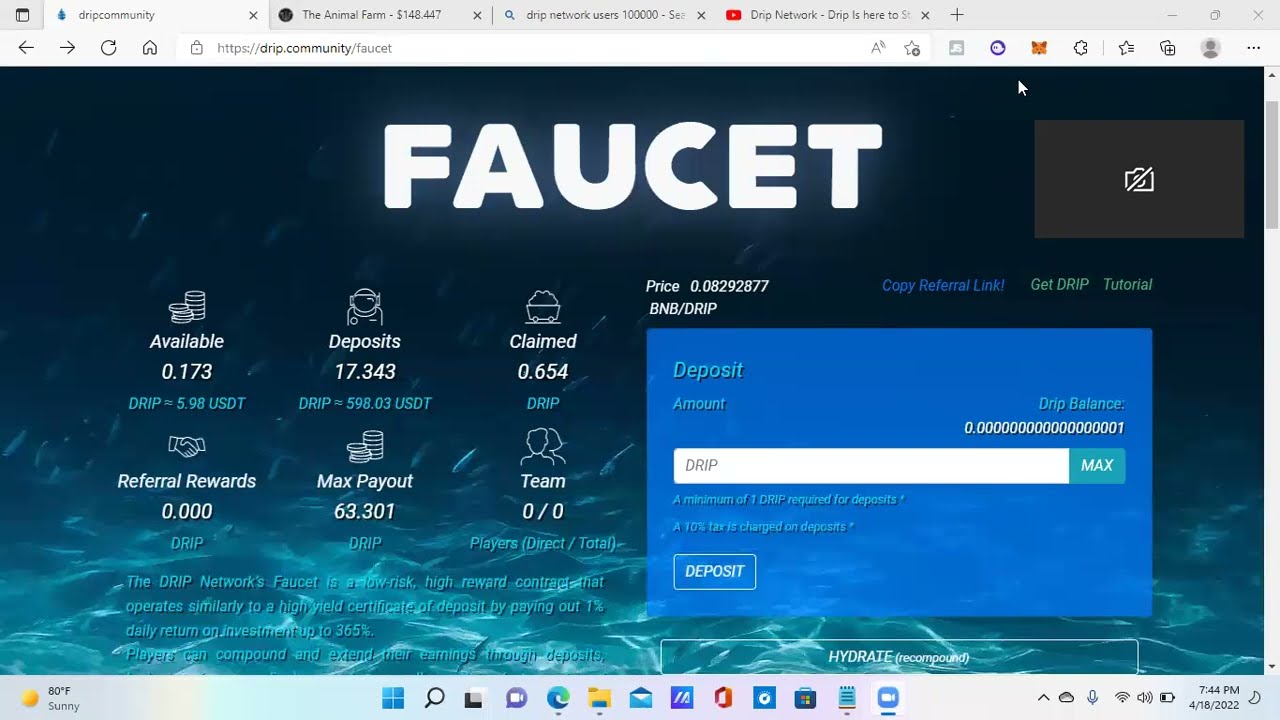1280x720 pixels.
Task: Open a new browser tab
Action: tap(957, 15)
